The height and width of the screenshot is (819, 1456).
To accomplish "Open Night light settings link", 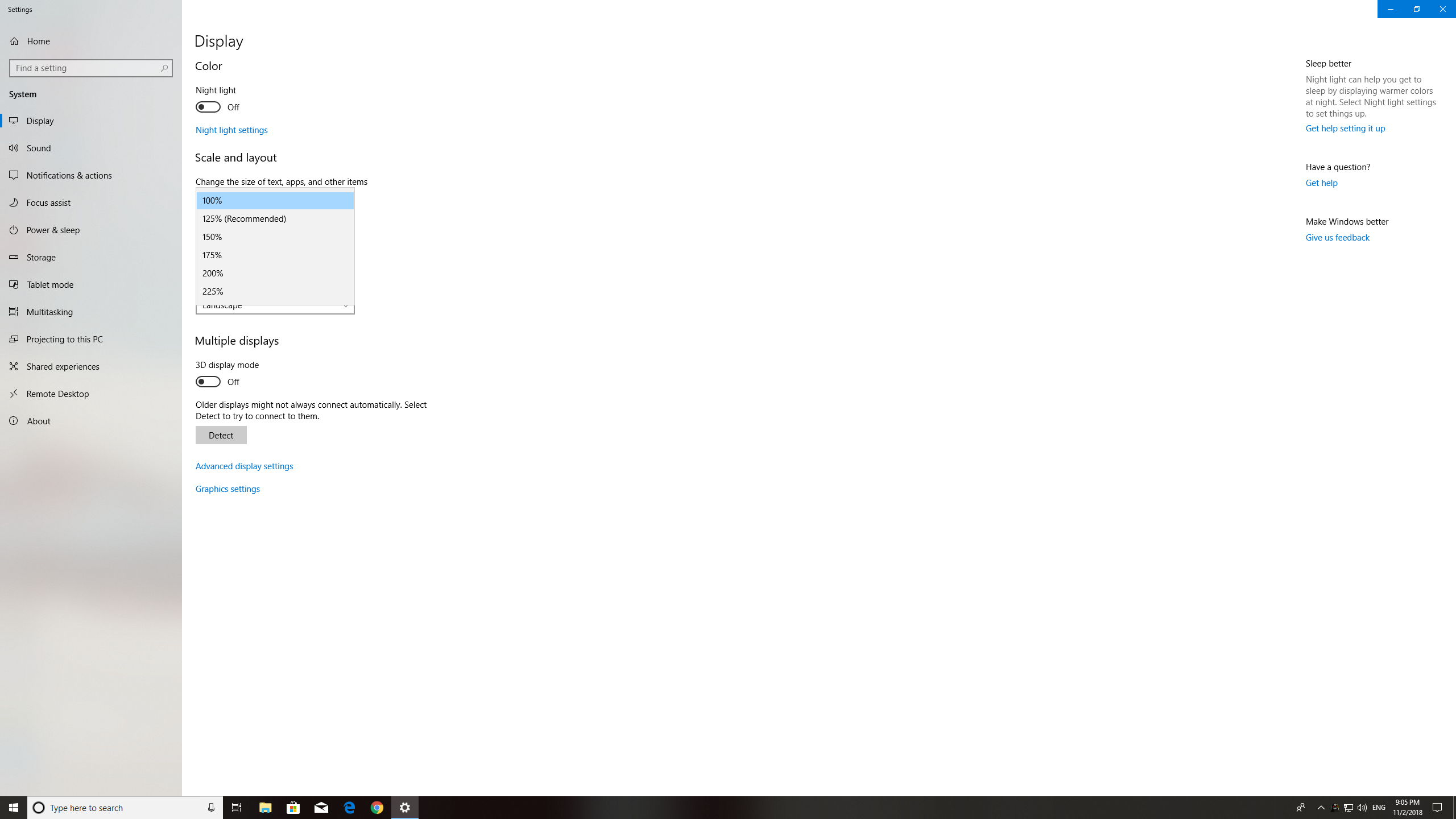I will [x=231, y=130].
